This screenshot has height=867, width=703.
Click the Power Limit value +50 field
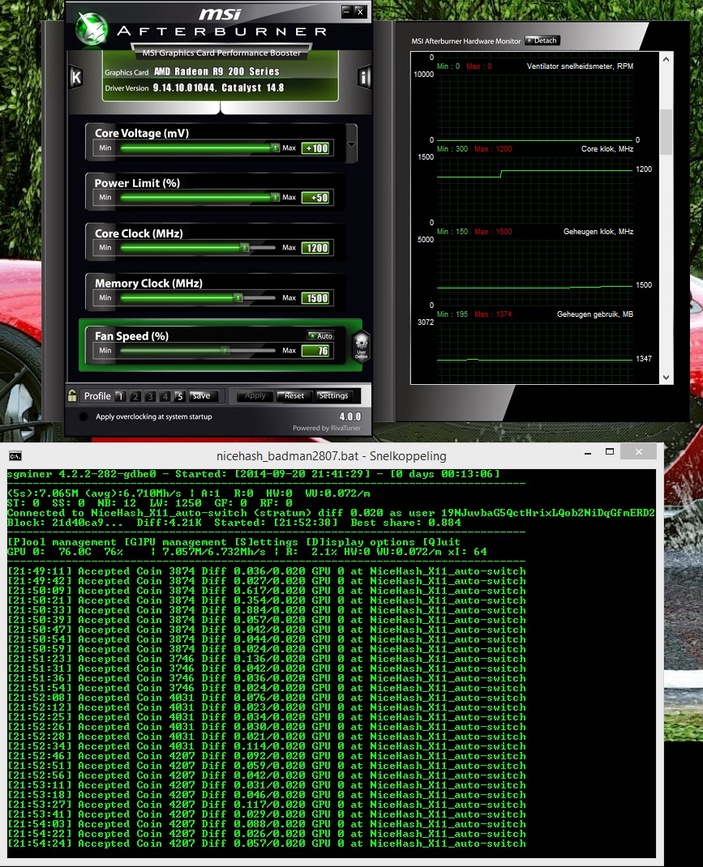point(316,197)
